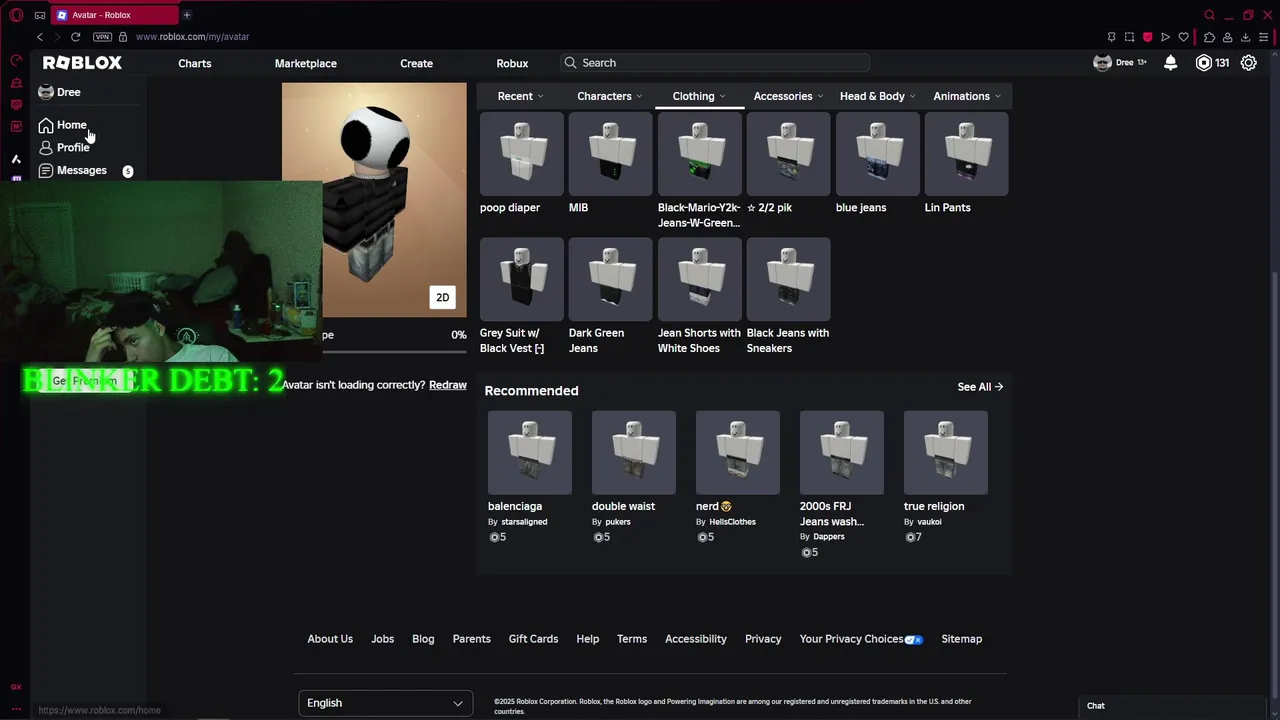Open the Messages icon in sidebar
The width and height of the screenshot is (1280, 720).
(x=46, y=171)
